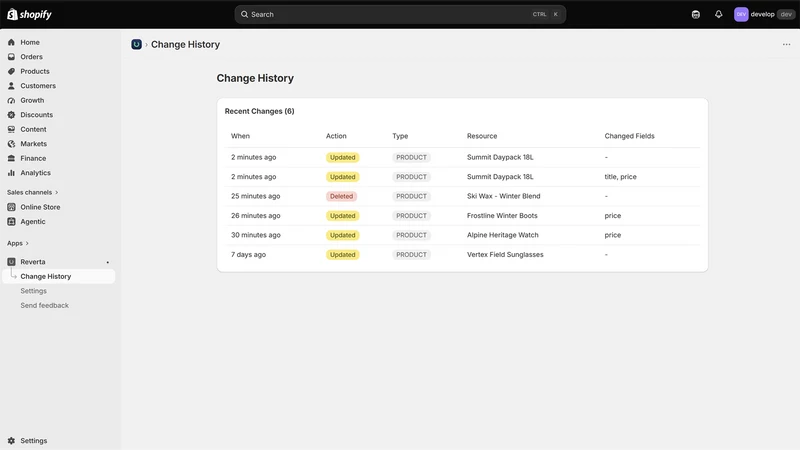Open the Reverta app entry
The image size is (800, 450).
click(33, 262)
